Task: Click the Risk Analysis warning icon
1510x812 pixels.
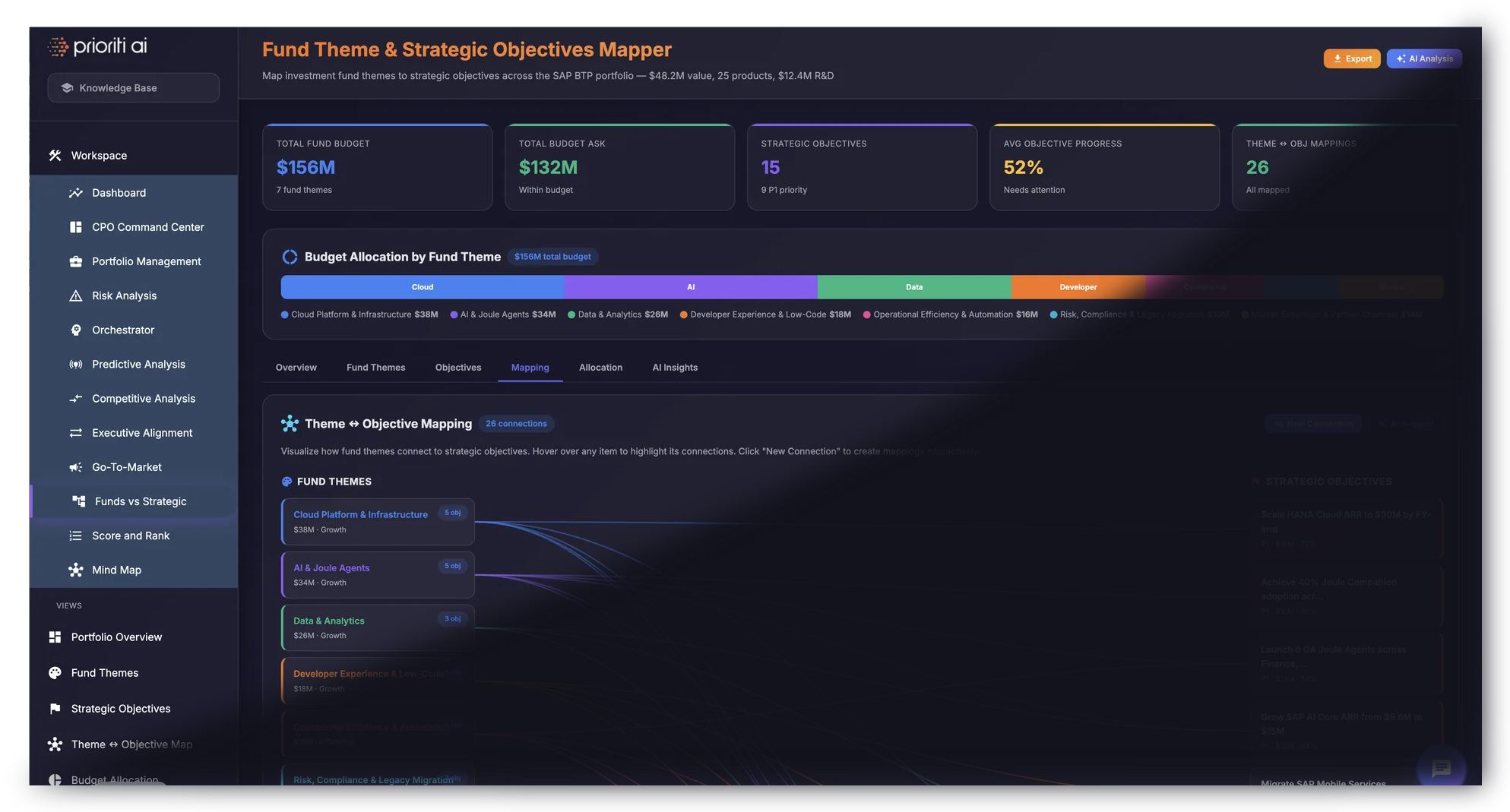Action: [x=75, y=295]
